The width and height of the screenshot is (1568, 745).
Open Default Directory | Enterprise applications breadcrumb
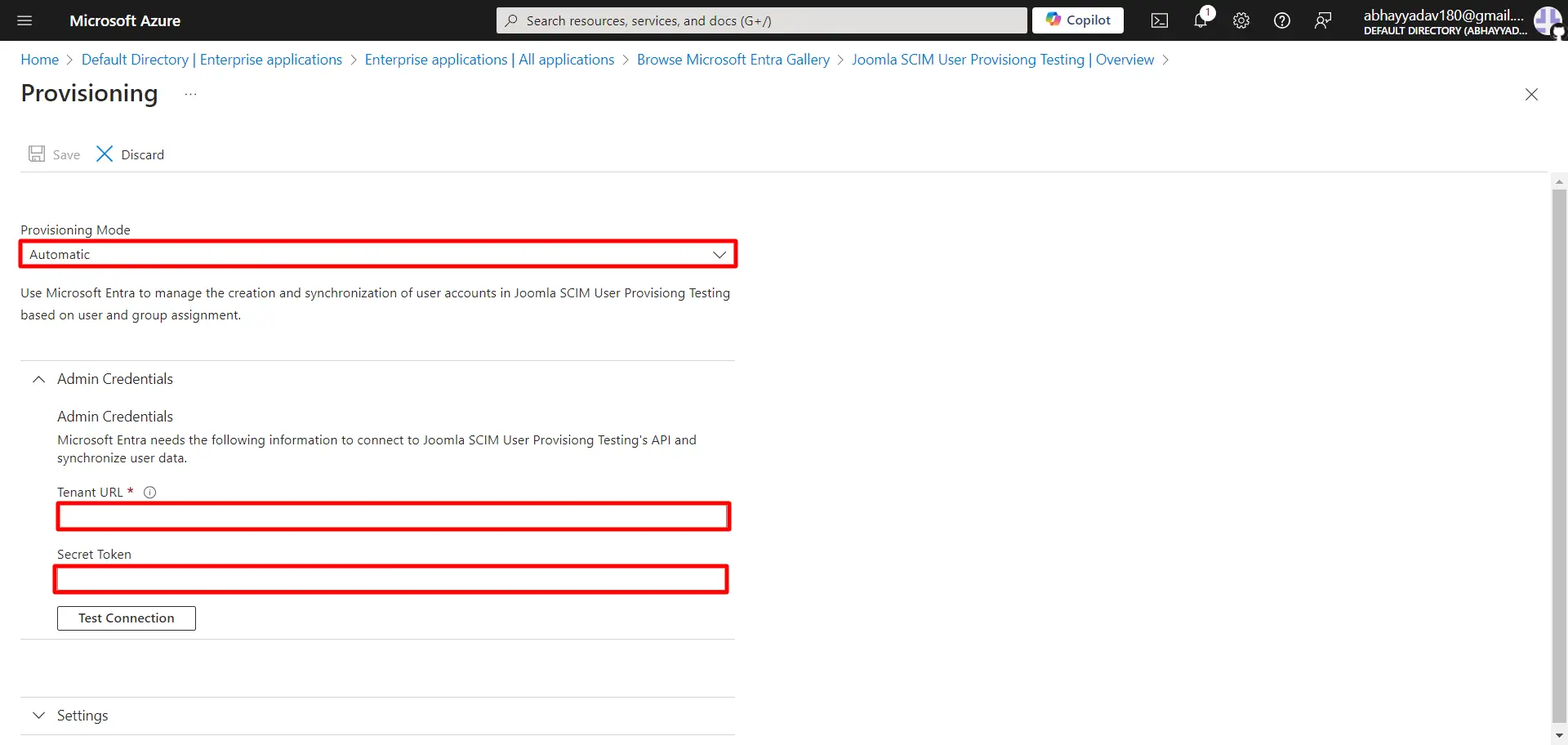pos(212,60)
